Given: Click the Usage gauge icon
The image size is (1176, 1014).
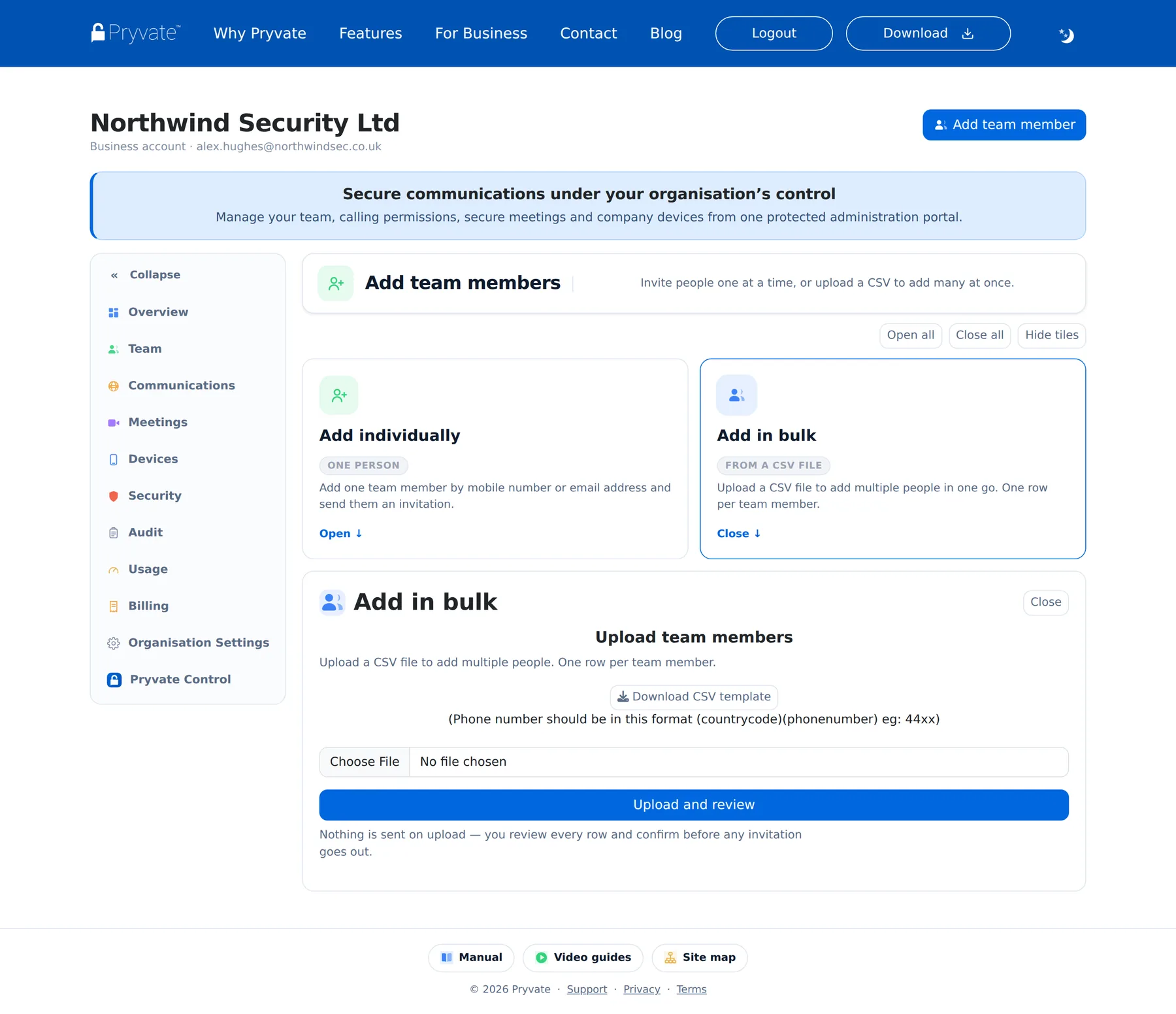Looking at the screenshot, I should pos(114,570).
